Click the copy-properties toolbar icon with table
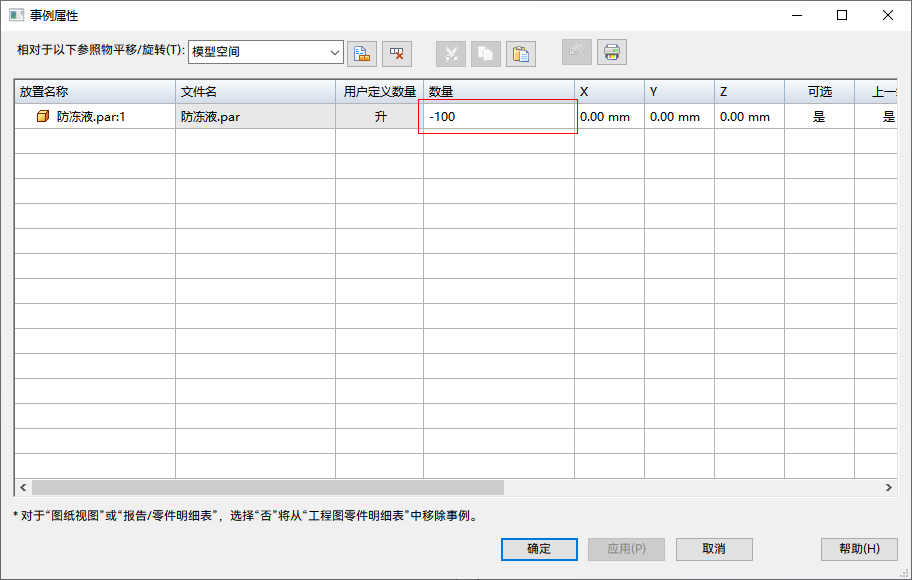Viewport: 912px width, 580px height. (362, 54)
